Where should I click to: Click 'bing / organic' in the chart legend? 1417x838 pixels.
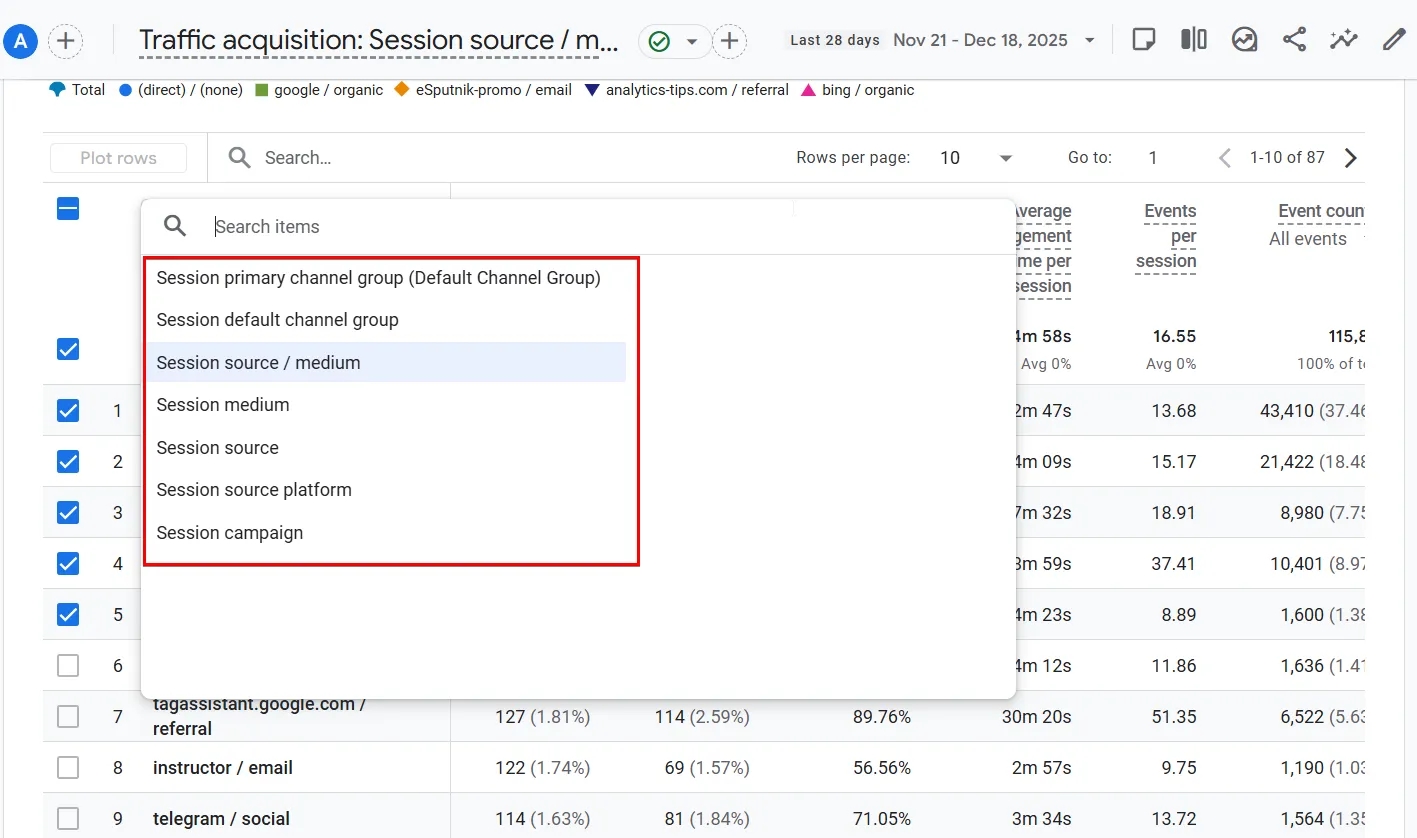[858, 90]
